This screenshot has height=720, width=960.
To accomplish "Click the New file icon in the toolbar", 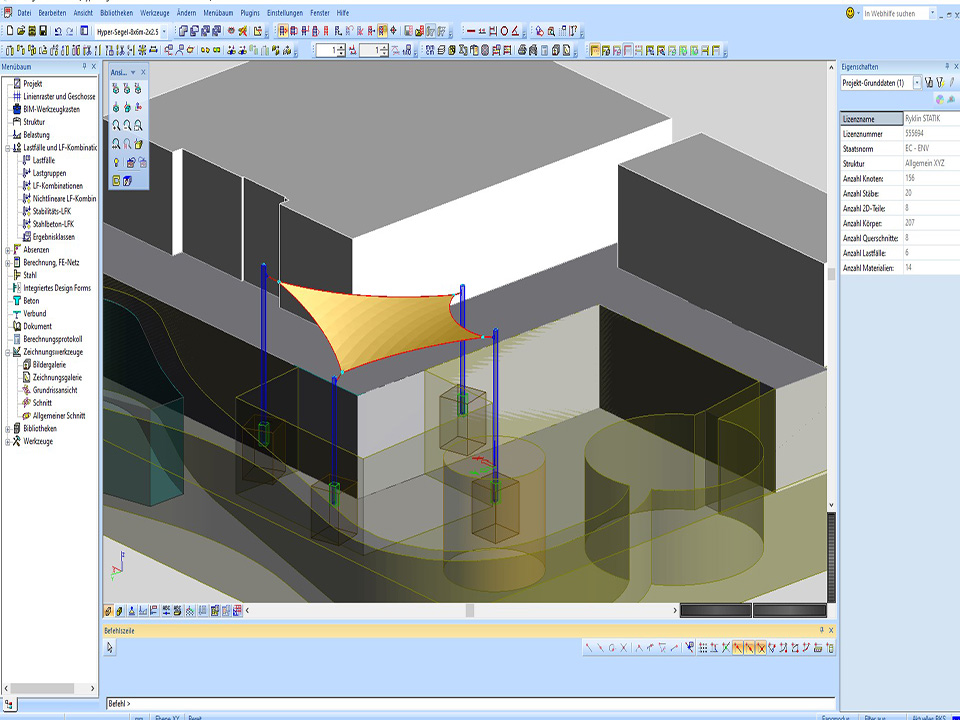I will [10, 31].
